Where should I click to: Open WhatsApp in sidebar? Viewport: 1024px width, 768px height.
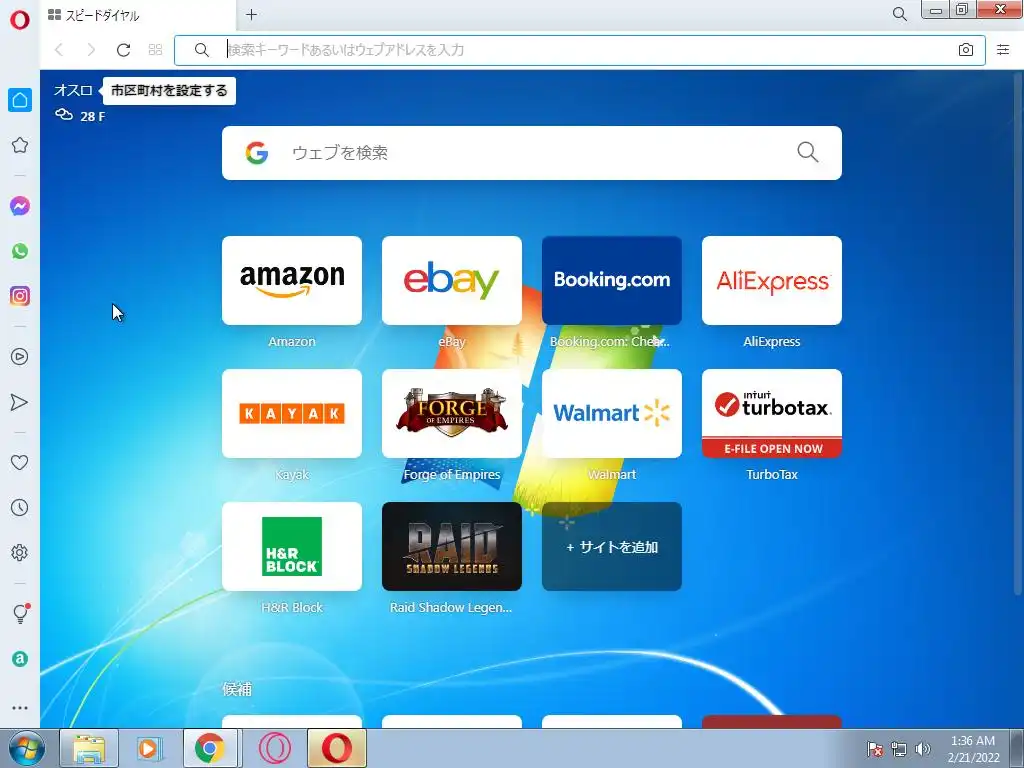pyautogui.click(x=20, y=251)
